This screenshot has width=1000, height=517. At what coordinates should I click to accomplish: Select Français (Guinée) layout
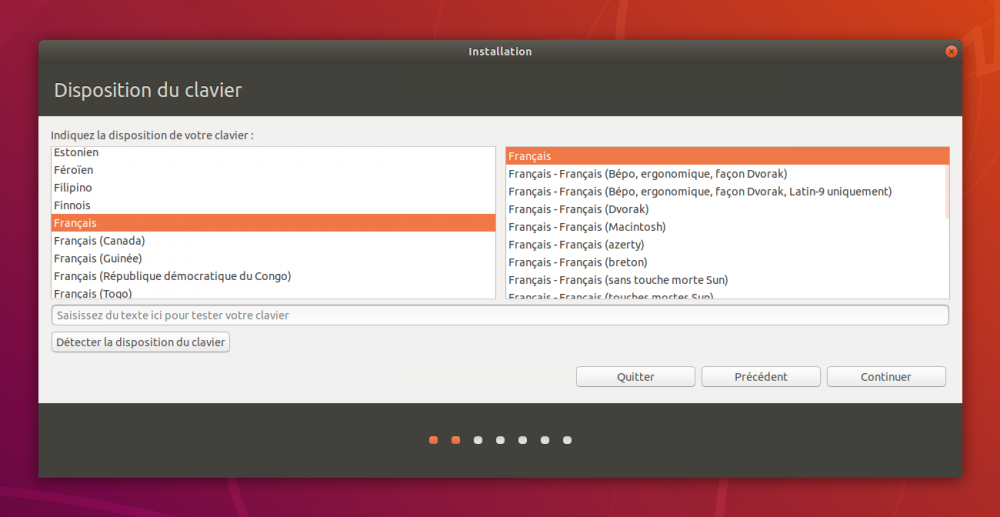click(273, 258)
